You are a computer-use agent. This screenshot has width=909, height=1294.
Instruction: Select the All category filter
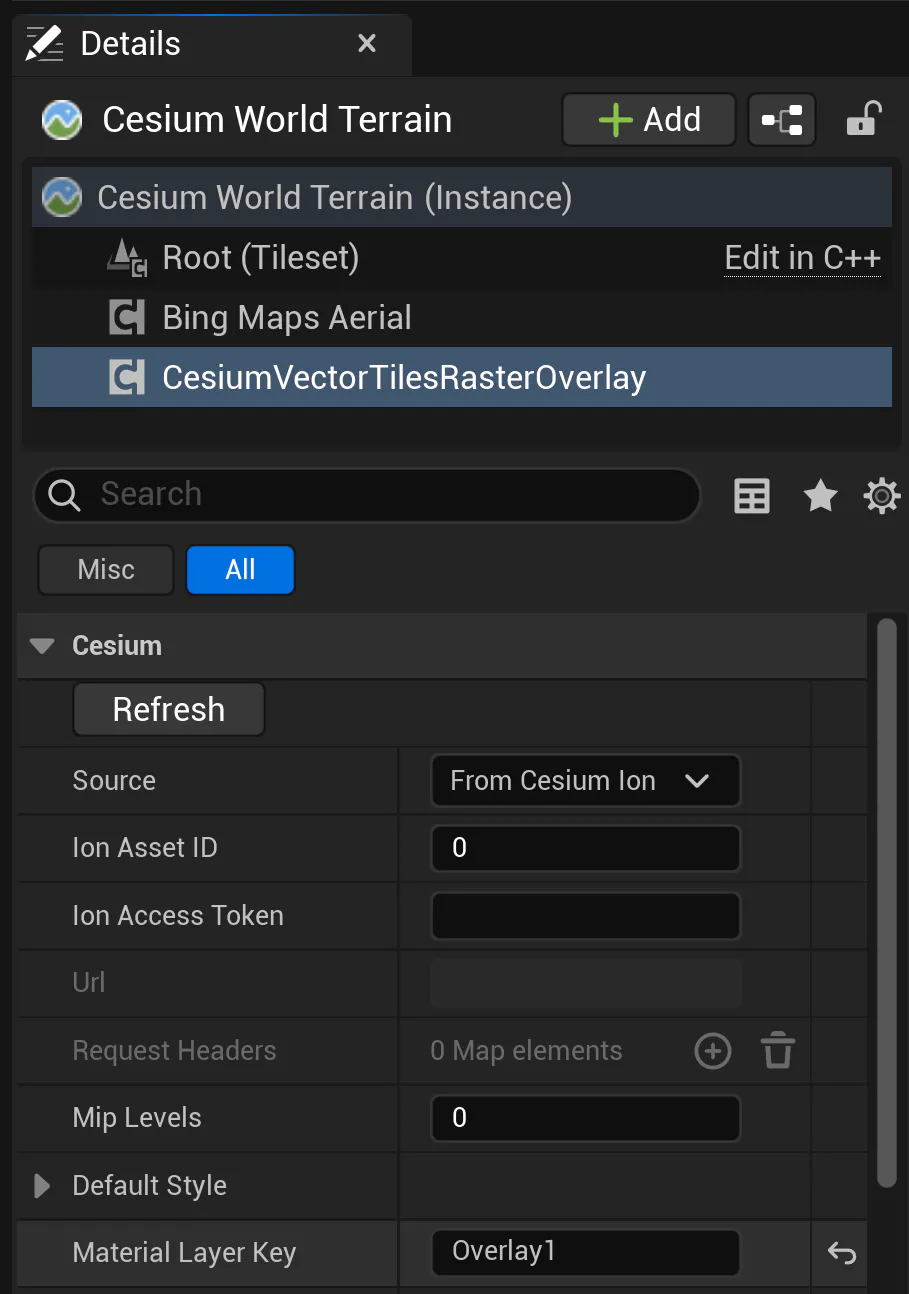240,570
